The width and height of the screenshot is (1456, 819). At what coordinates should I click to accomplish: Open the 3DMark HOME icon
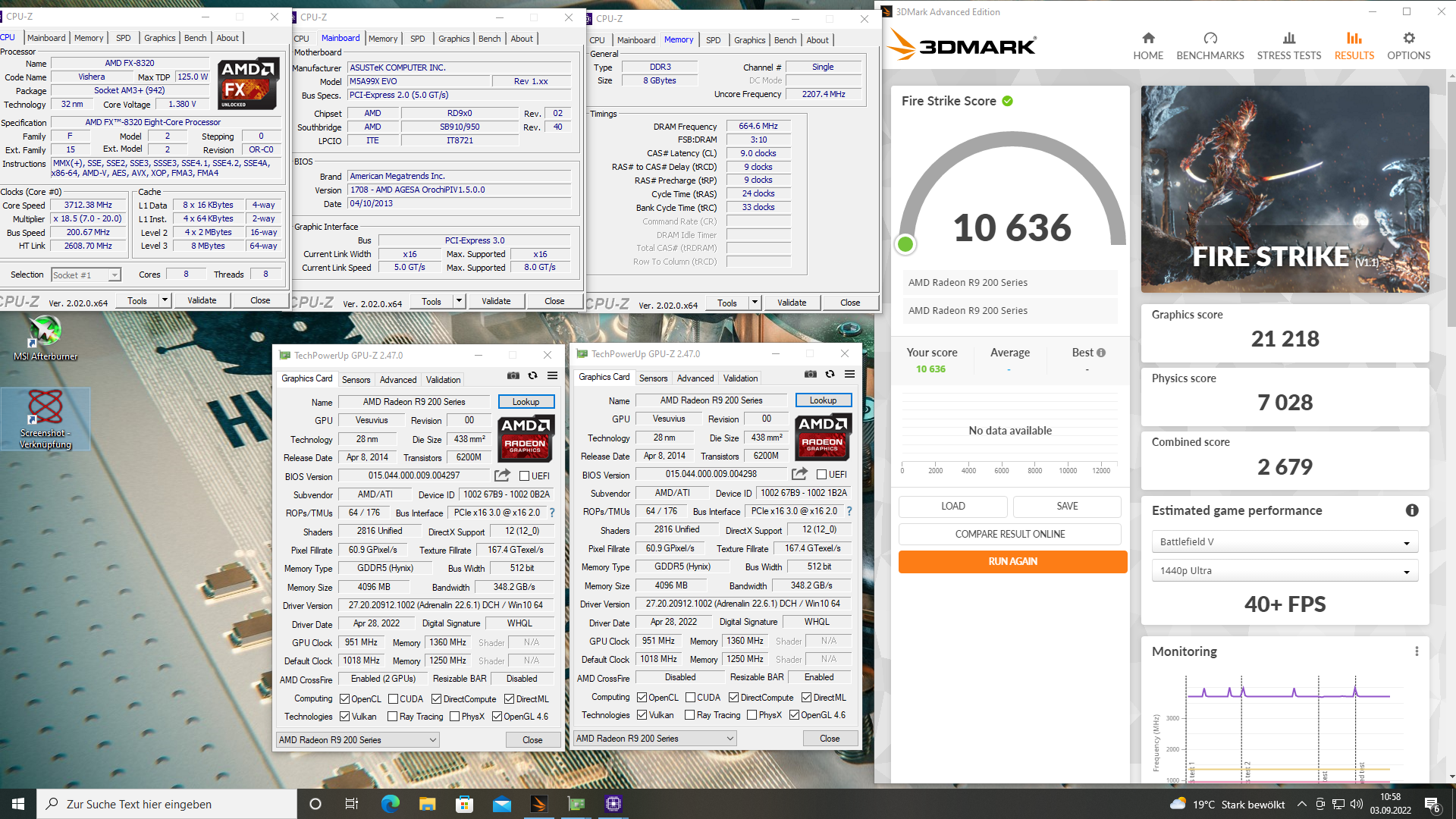click(x=1148, y=38)
